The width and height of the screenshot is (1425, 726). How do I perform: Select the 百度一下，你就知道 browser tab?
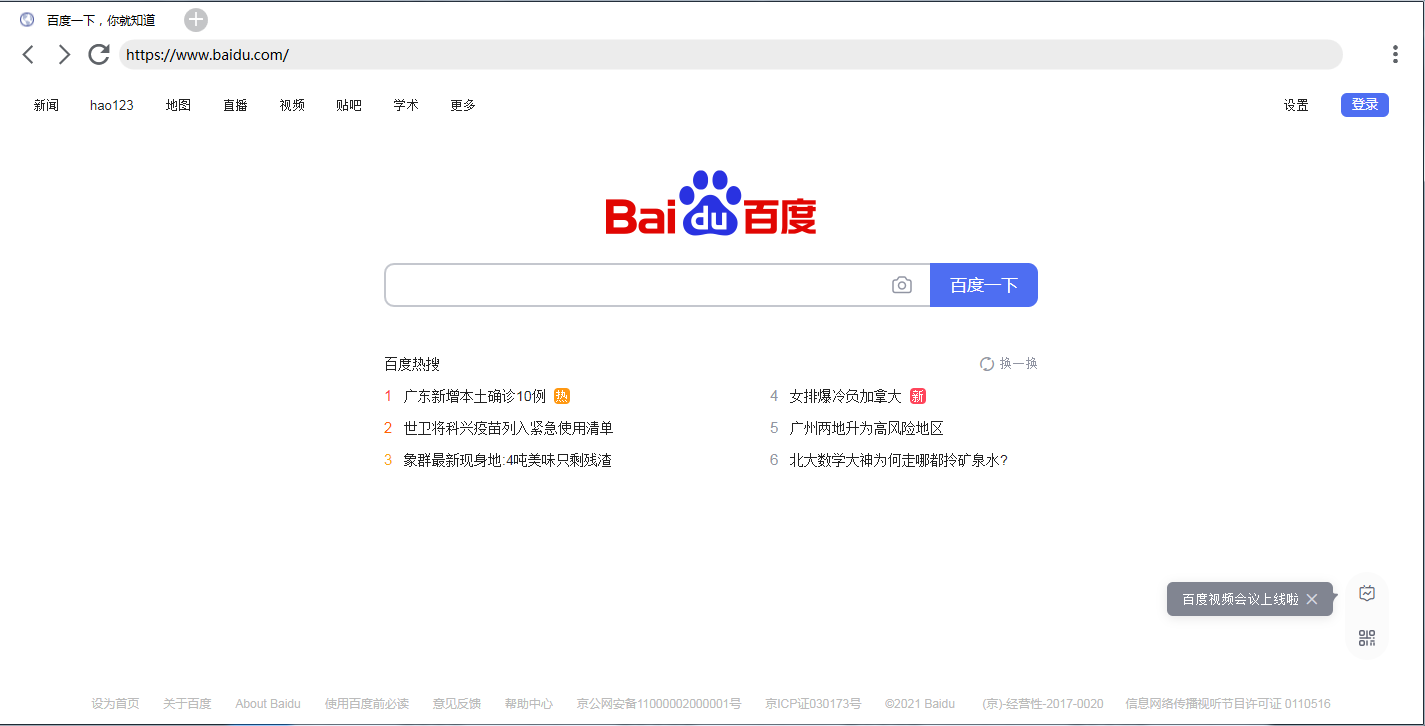coord(101,20)
